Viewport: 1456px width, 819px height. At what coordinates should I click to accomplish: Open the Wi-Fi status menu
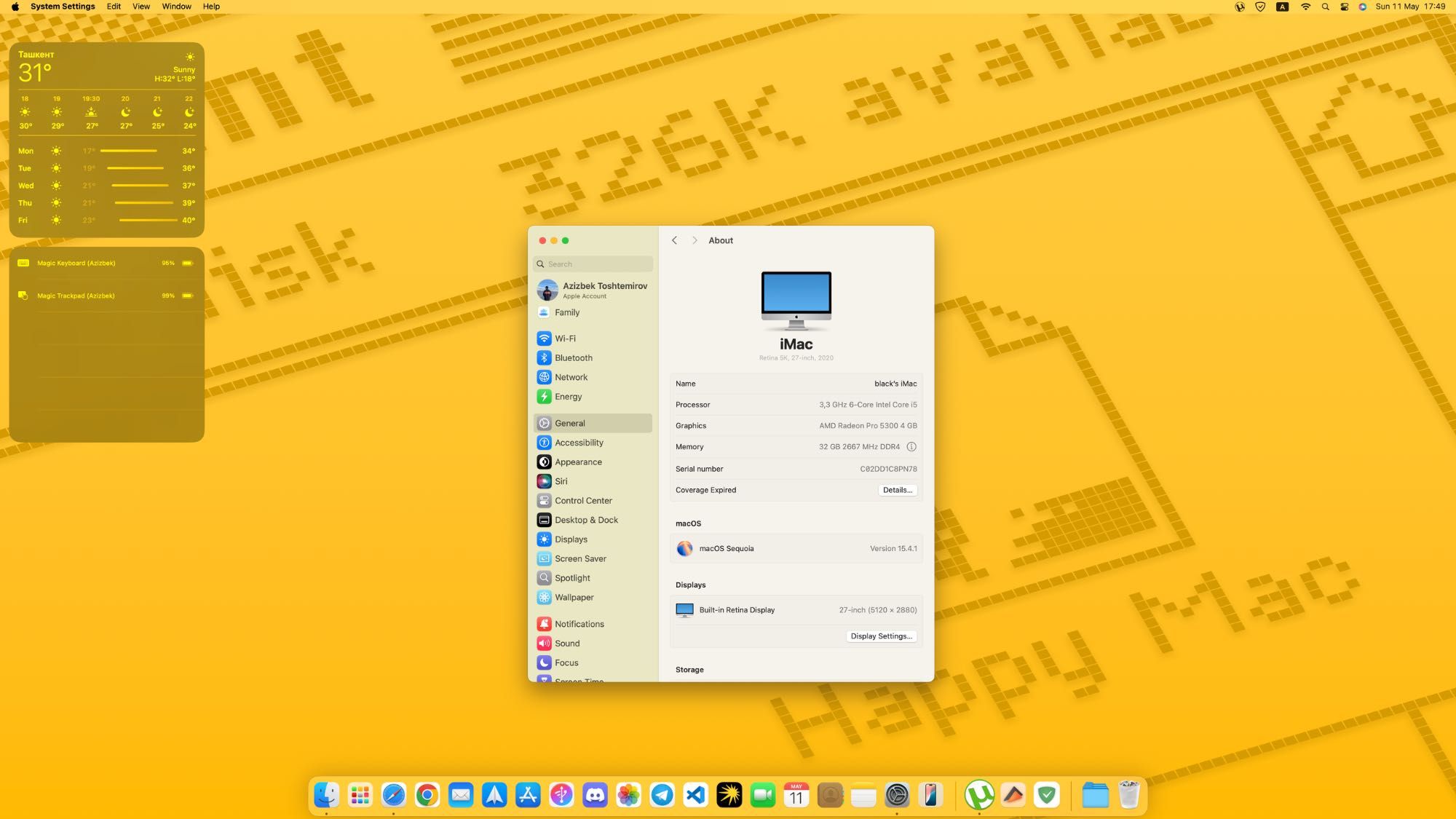click(1305, 7)
